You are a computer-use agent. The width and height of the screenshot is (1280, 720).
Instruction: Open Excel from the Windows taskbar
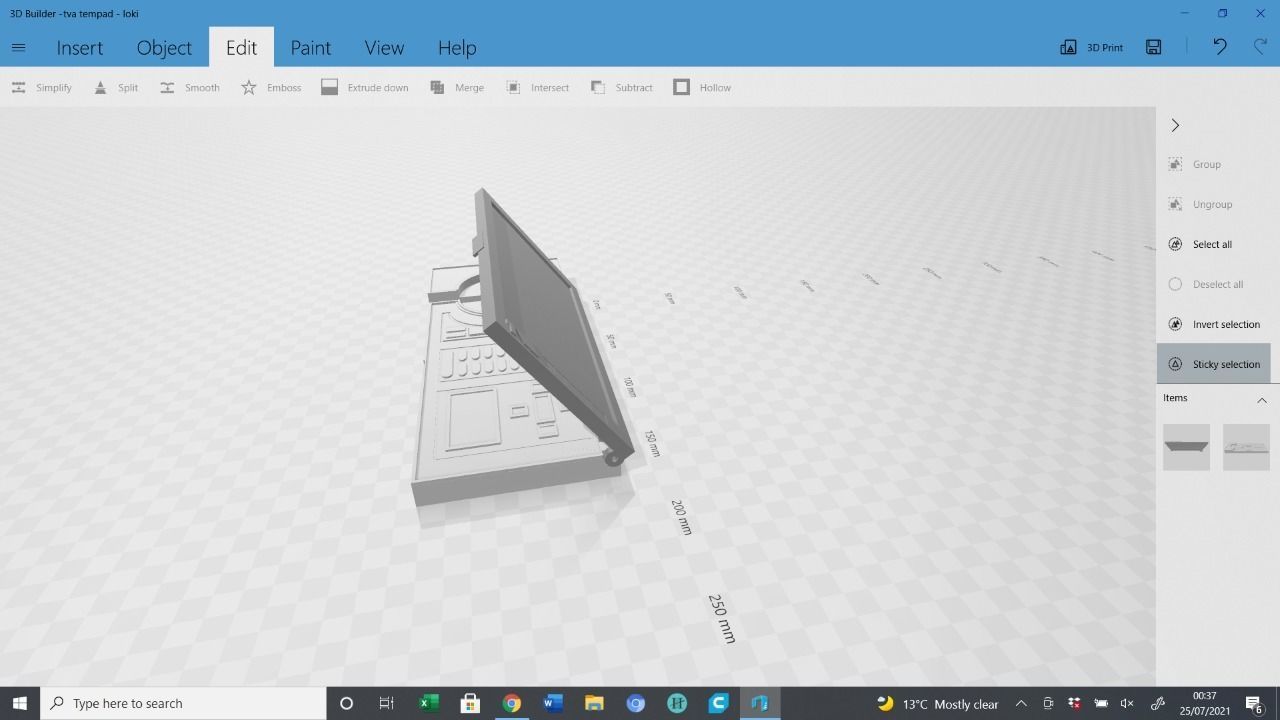(x=429, y=703)
